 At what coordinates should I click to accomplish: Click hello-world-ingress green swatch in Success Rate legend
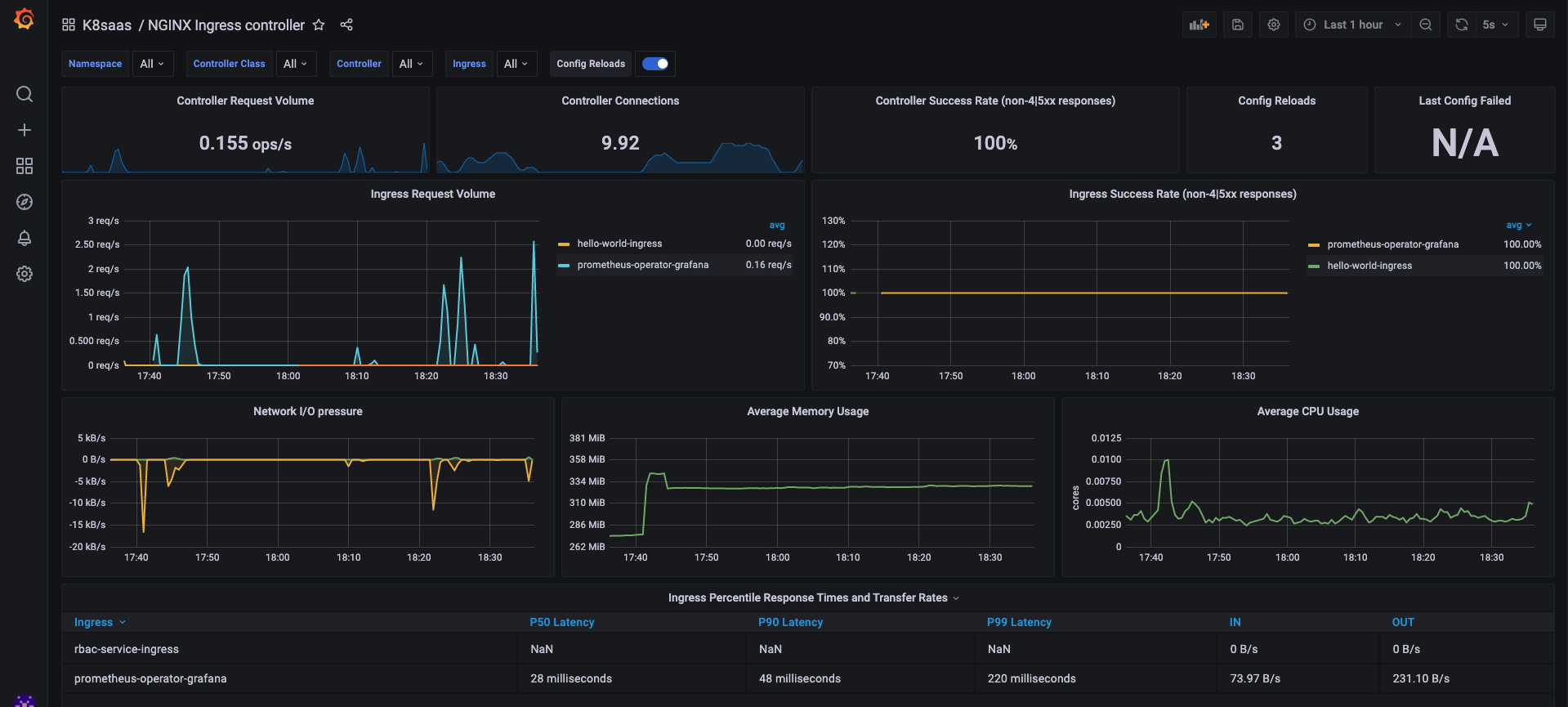(x=1314, y=266)
